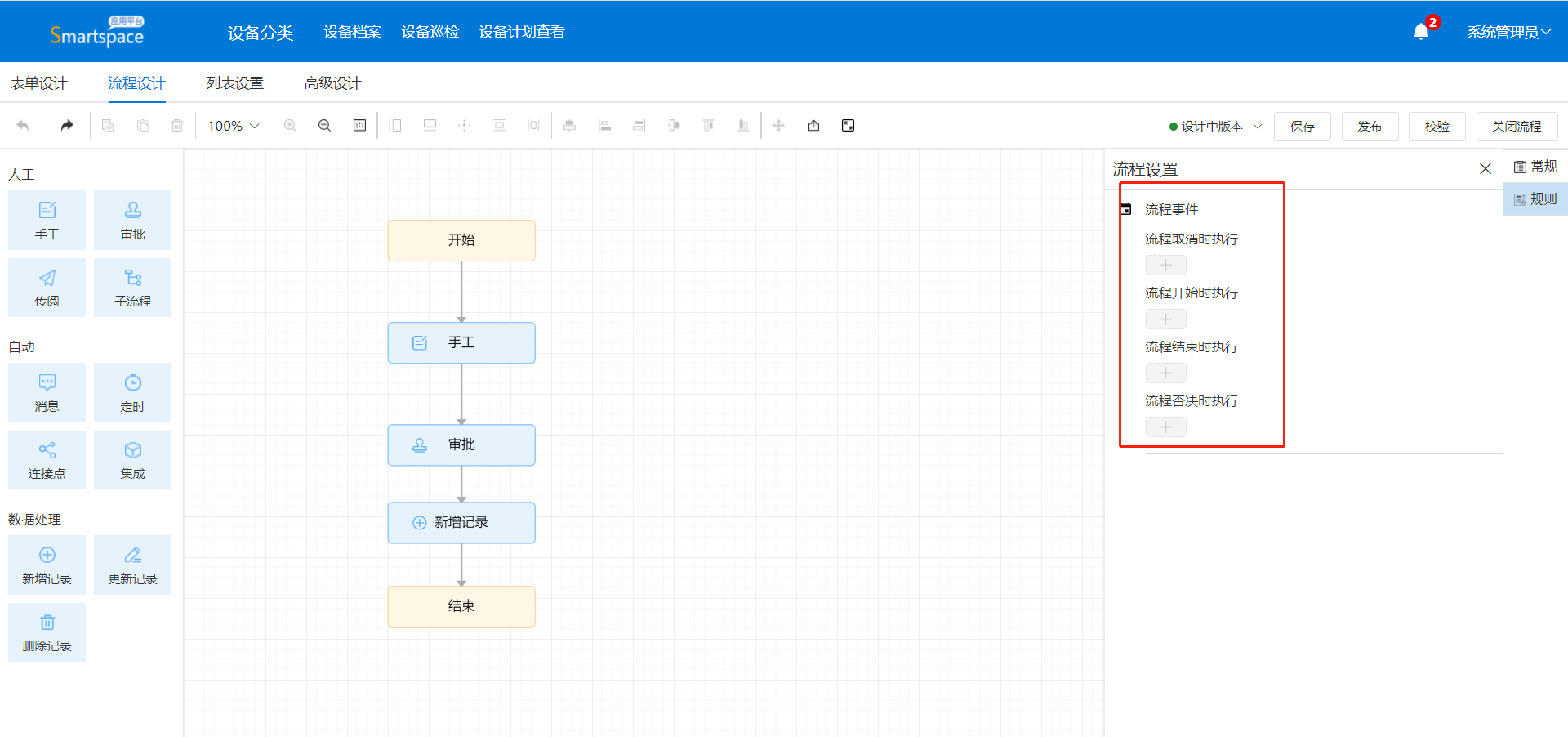Click the redo arrow in the toolbar
Viewport: 1568px width, 737px height.
pyautogui.click(x=67, y=126)
